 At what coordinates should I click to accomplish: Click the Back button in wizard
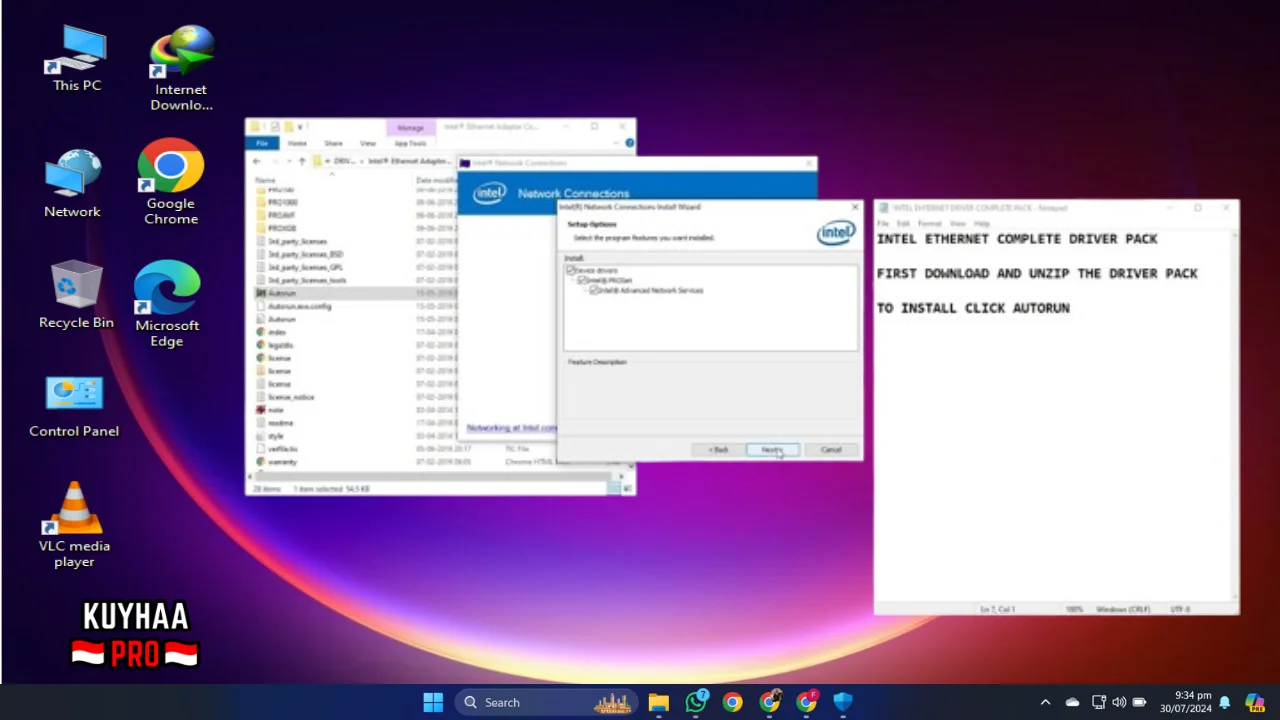tap(718, 450)
